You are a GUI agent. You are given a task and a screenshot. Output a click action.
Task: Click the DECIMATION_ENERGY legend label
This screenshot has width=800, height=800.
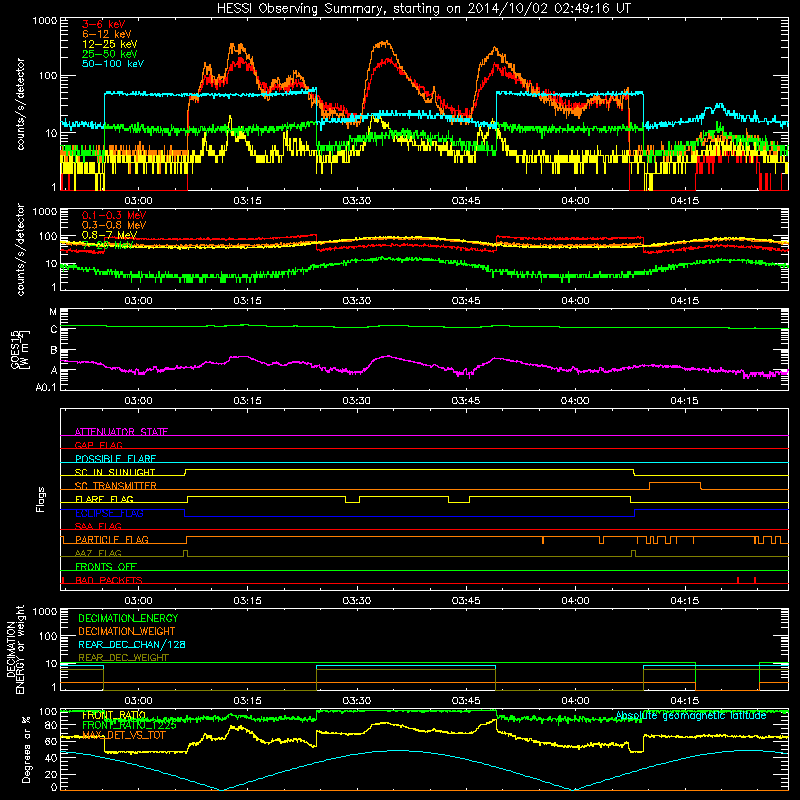128,618
